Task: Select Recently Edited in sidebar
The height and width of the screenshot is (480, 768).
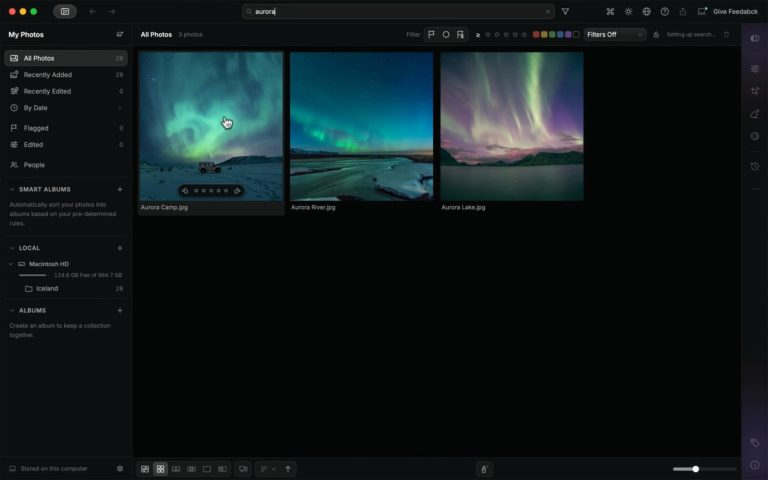Action: click(66, 91)
